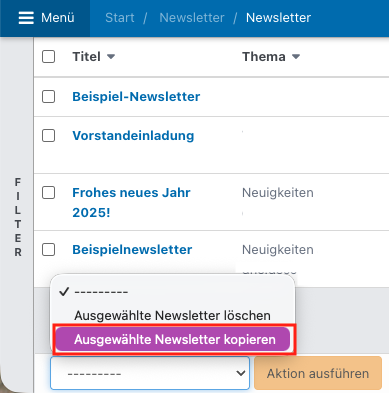This screenshot has width=389, height=393.
Task: Open Frohes neues Jahr 2025! newsletter
Action: (131, 202)
